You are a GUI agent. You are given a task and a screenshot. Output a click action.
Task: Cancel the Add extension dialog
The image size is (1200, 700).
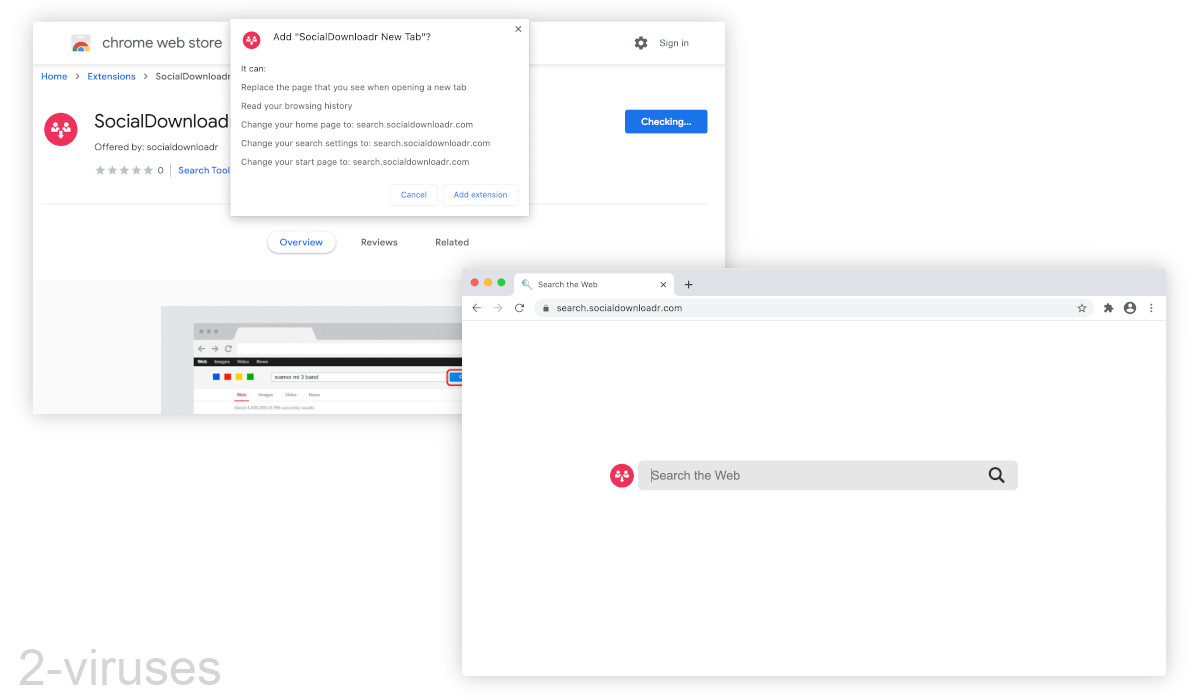414,194
